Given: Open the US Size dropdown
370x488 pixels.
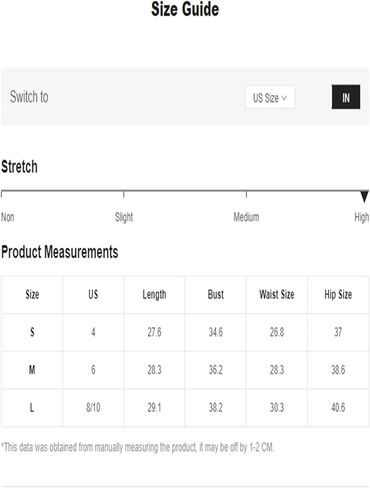Looking at the screenshot, I should [270, 97].
